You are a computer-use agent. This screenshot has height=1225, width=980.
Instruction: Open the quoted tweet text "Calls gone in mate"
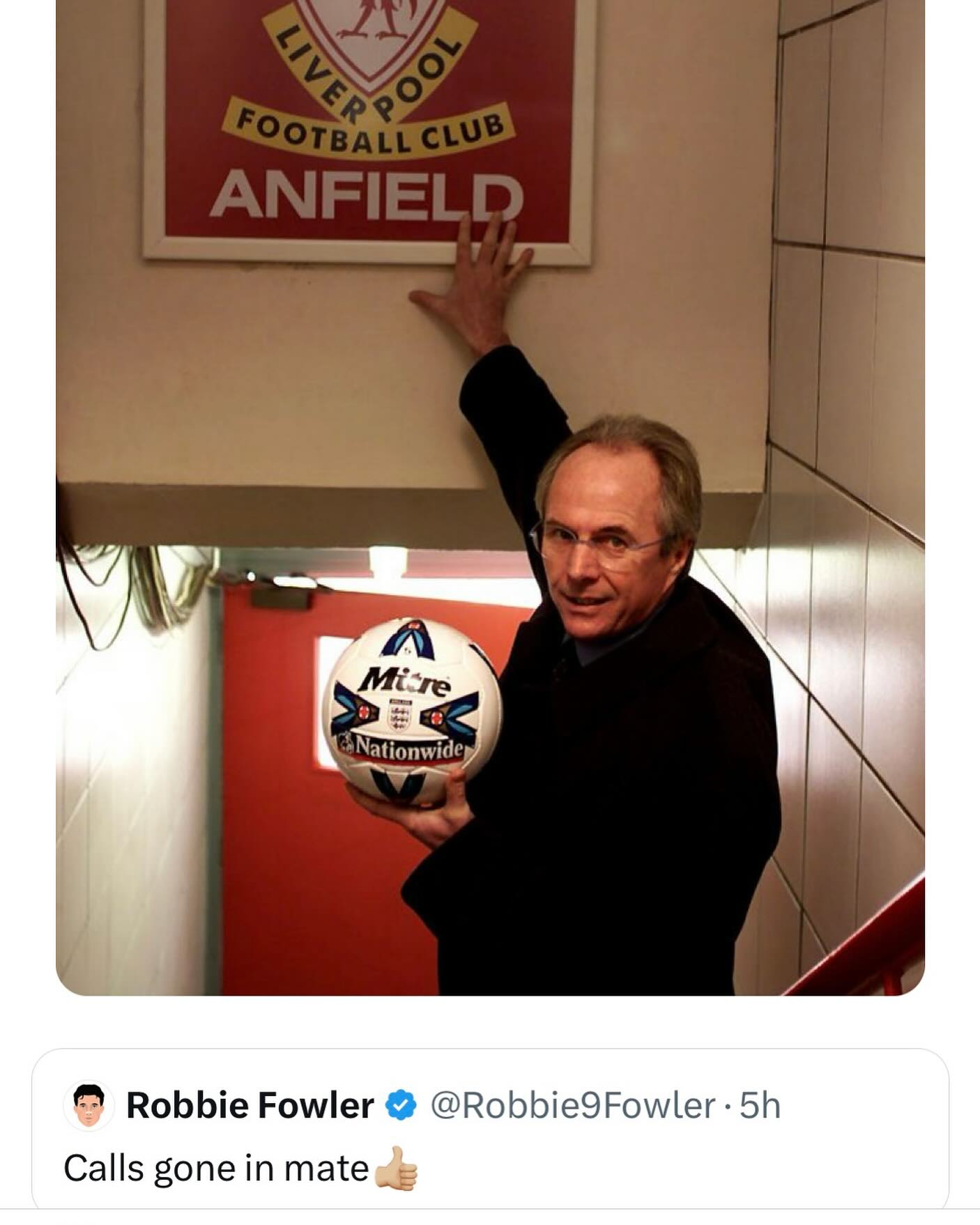point(216,1169)
